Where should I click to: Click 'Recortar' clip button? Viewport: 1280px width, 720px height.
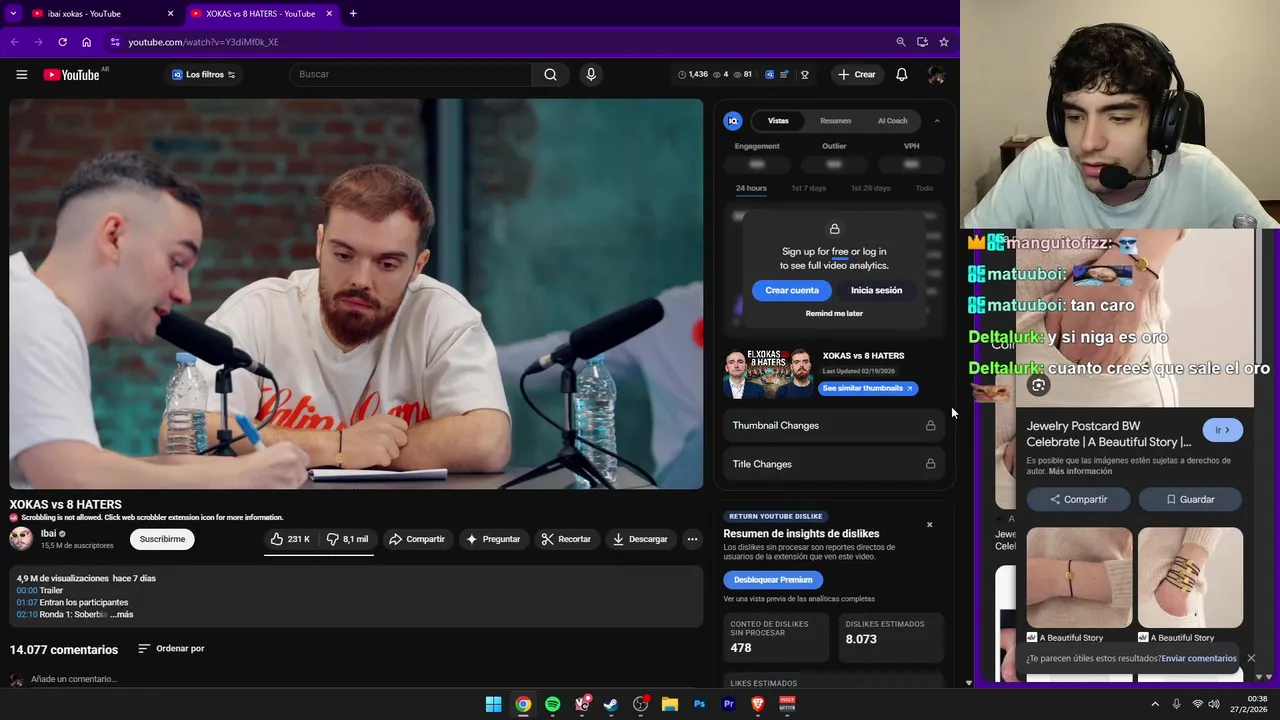(566, 539)
